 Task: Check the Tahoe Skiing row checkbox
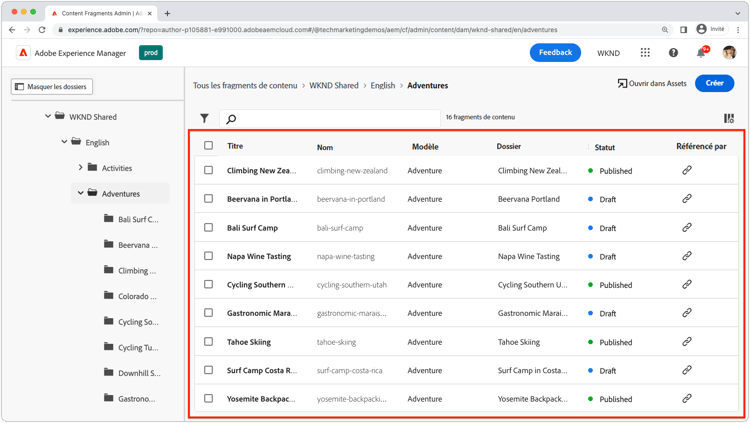click(x=209, y=342)
